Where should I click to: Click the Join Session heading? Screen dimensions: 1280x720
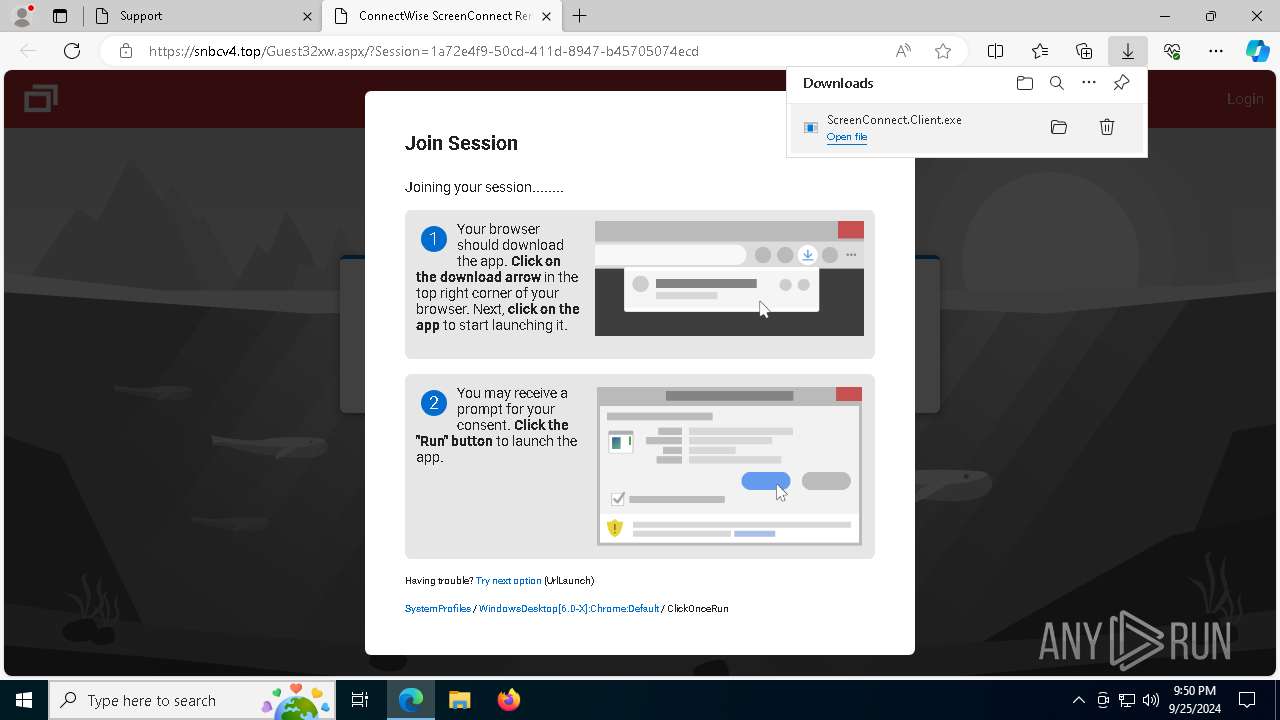(461, 143)
